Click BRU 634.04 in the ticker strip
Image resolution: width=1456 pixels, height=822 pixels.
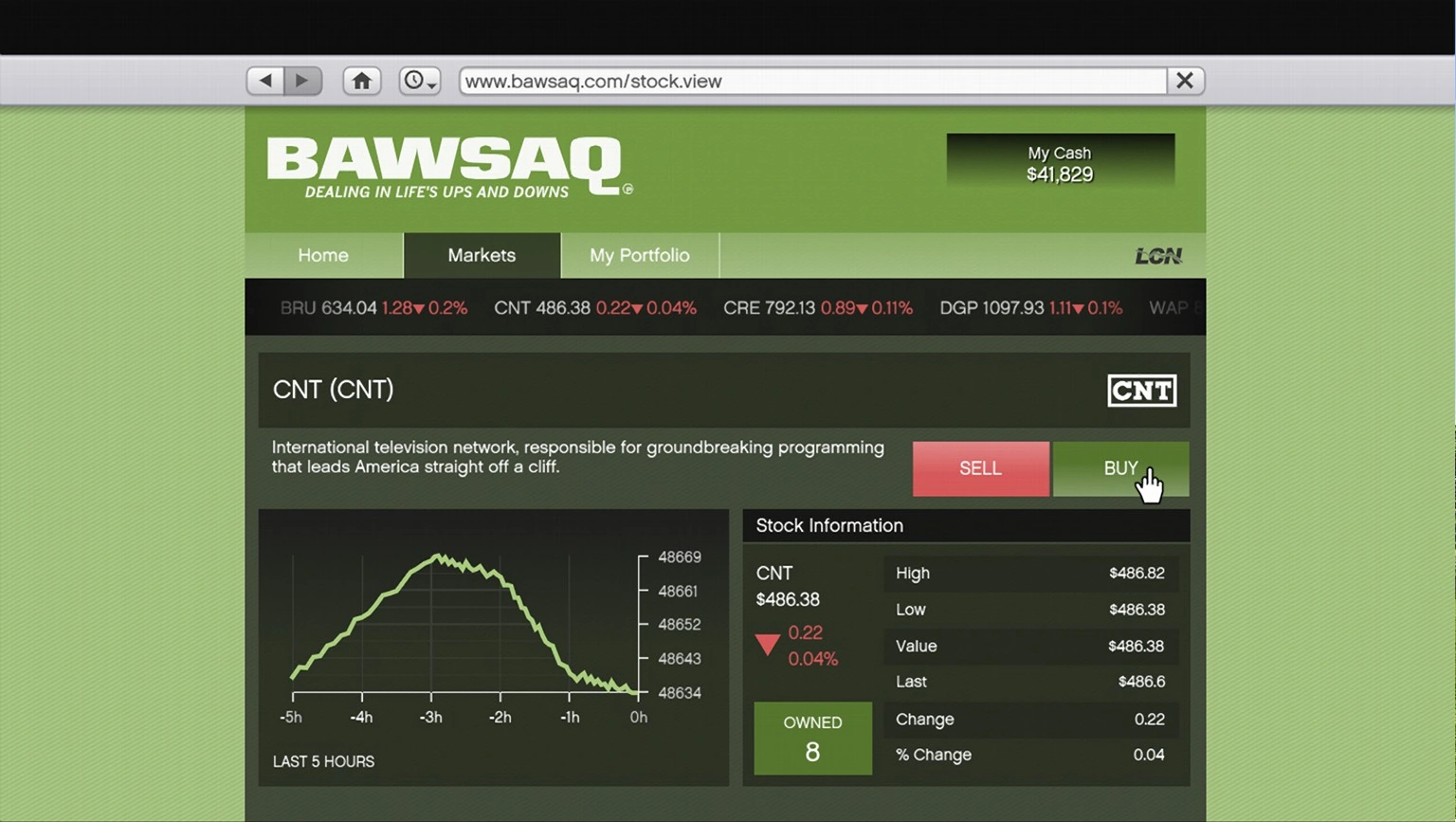pyautogui.click(x=327, y=307)
